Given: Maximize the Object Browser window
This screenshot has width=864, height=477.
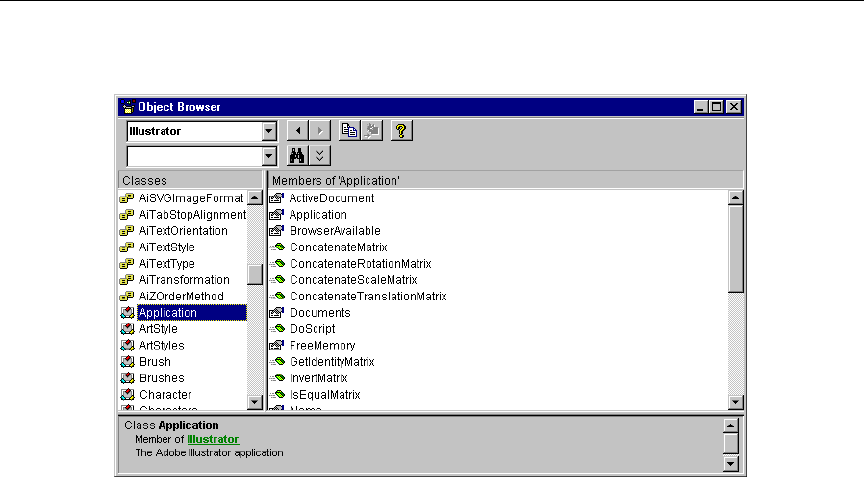Looking at the screenshot, I should (x=716, y=107).
